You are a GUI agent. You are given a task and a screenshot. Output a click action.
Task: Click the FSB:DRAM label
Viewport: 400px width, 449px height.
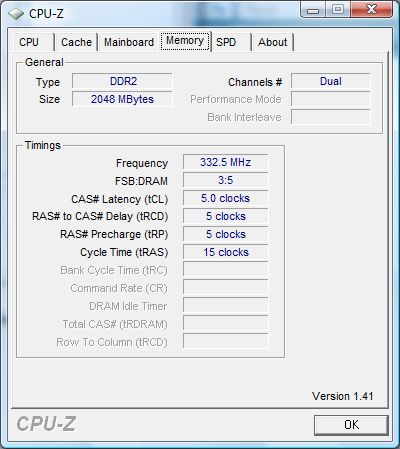(141, 181)
